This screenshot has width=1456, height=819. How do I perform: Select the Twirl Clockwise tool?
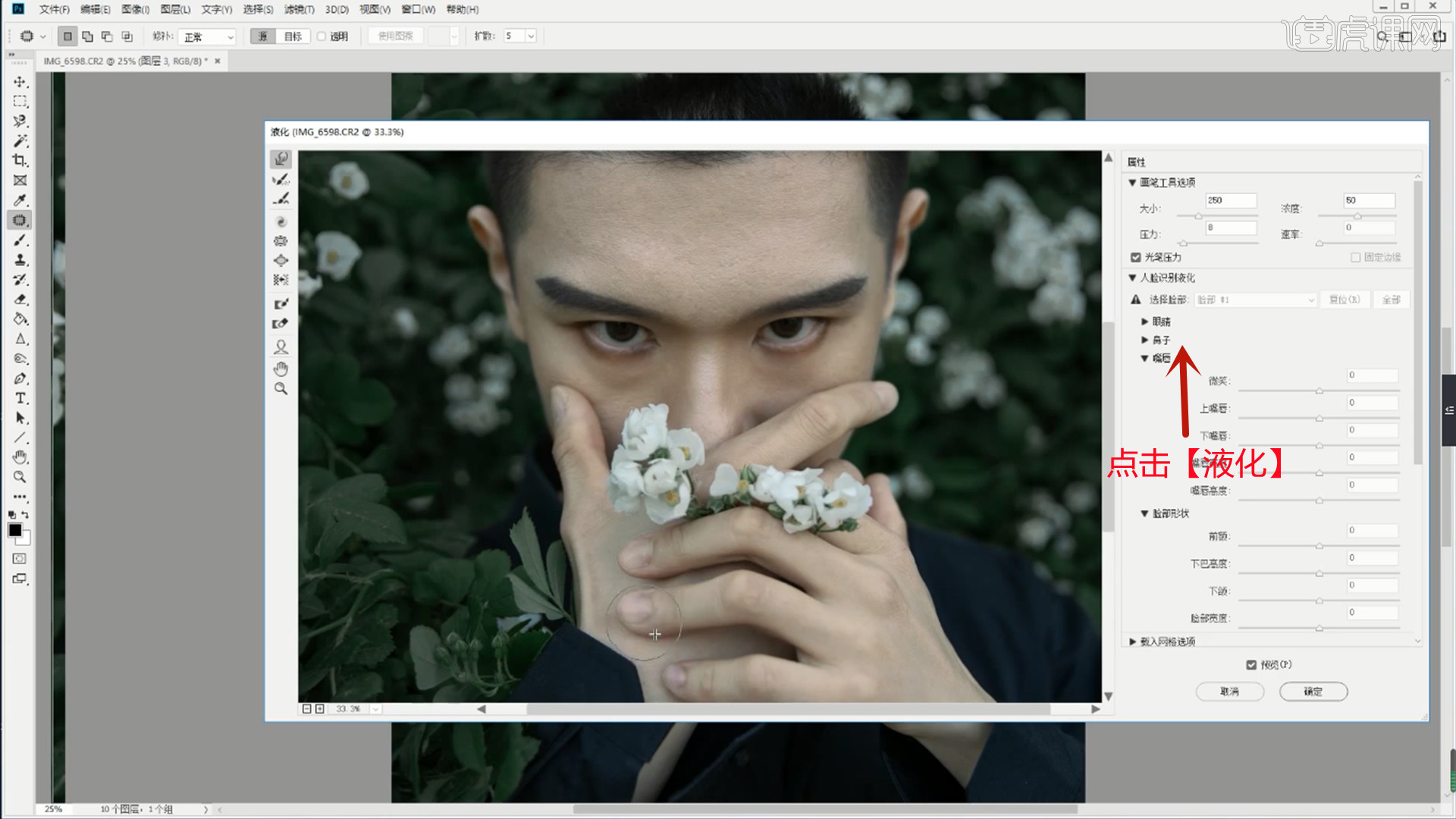point(281,221)
